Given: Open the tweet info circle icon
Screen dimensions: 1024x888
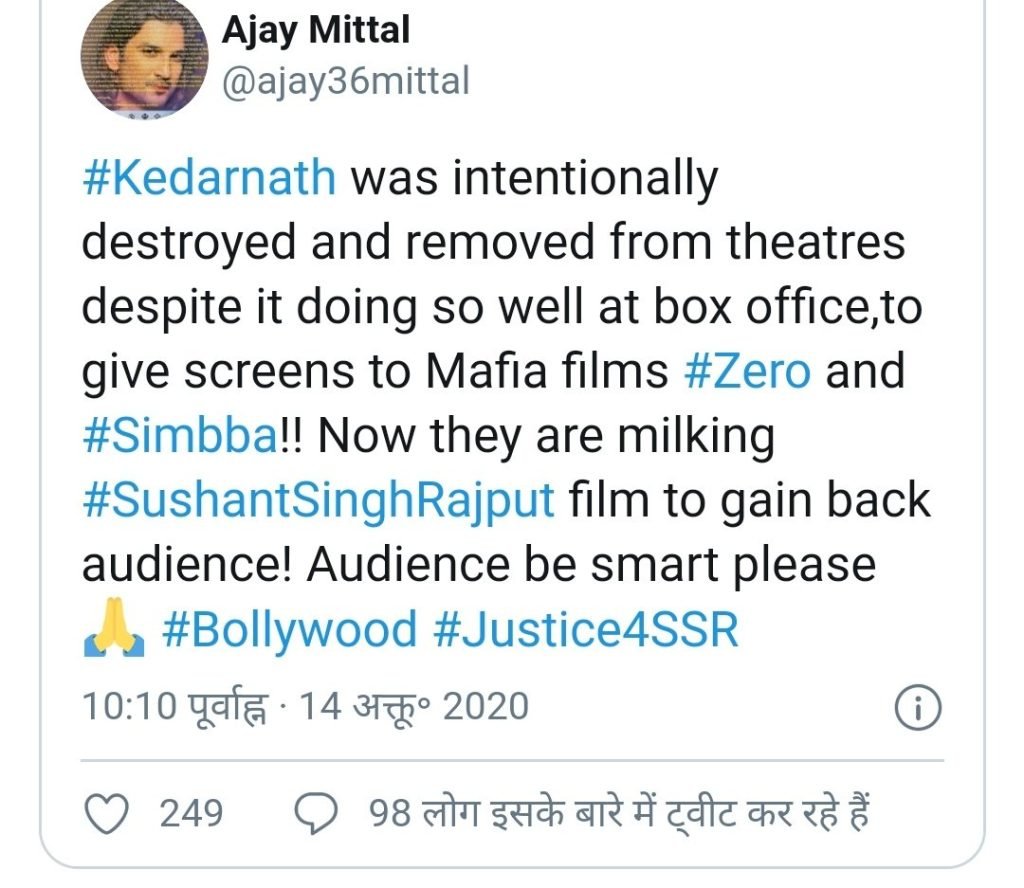Looking at the screenshot, I should pyautogui.click(x=917, y=709).
